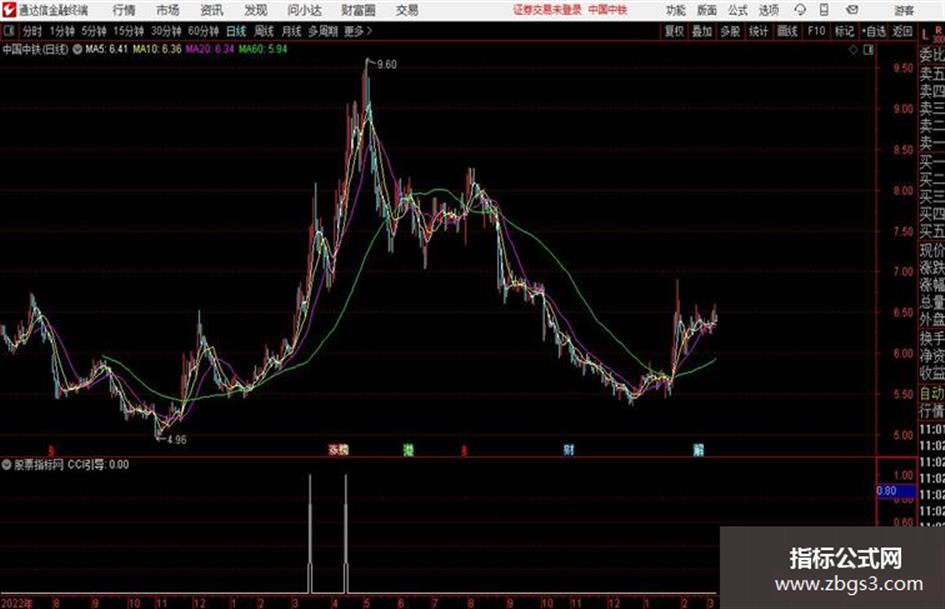
Task: Open the mobile phone icon
Action: [824, 10]
